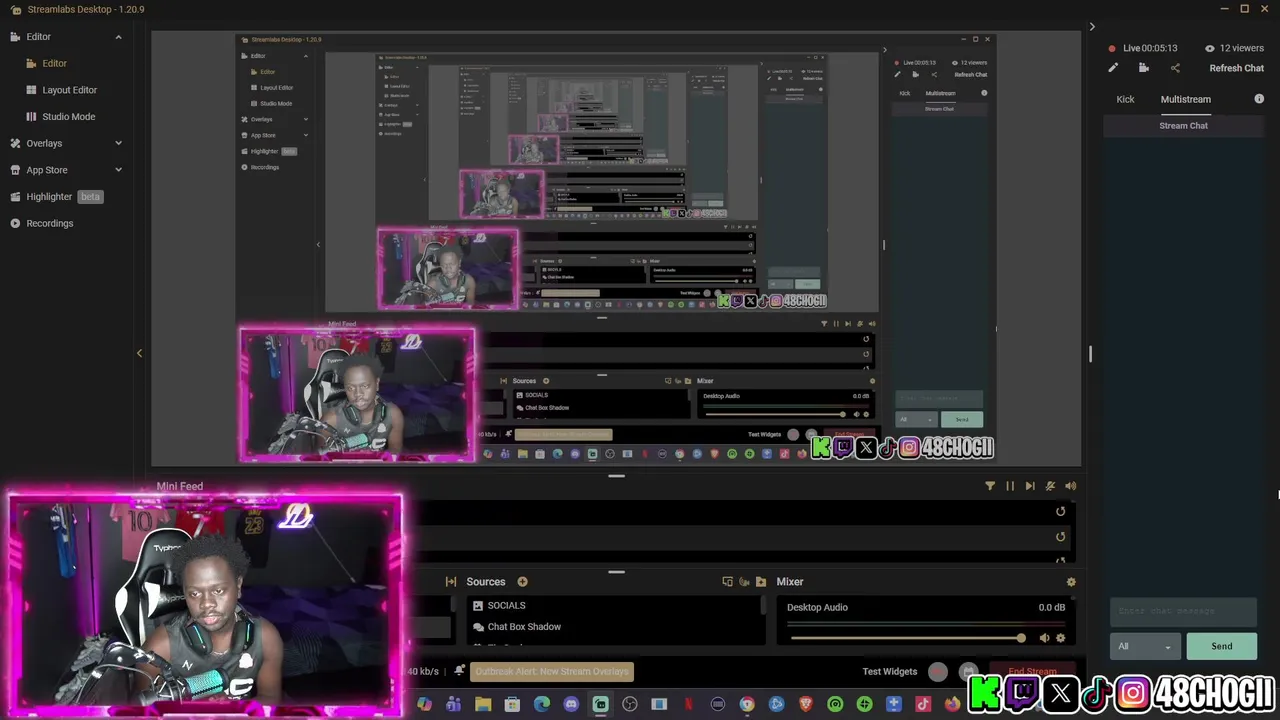Open the notifications bell in status bar
Screen dimensions: 1280x720
459,671
